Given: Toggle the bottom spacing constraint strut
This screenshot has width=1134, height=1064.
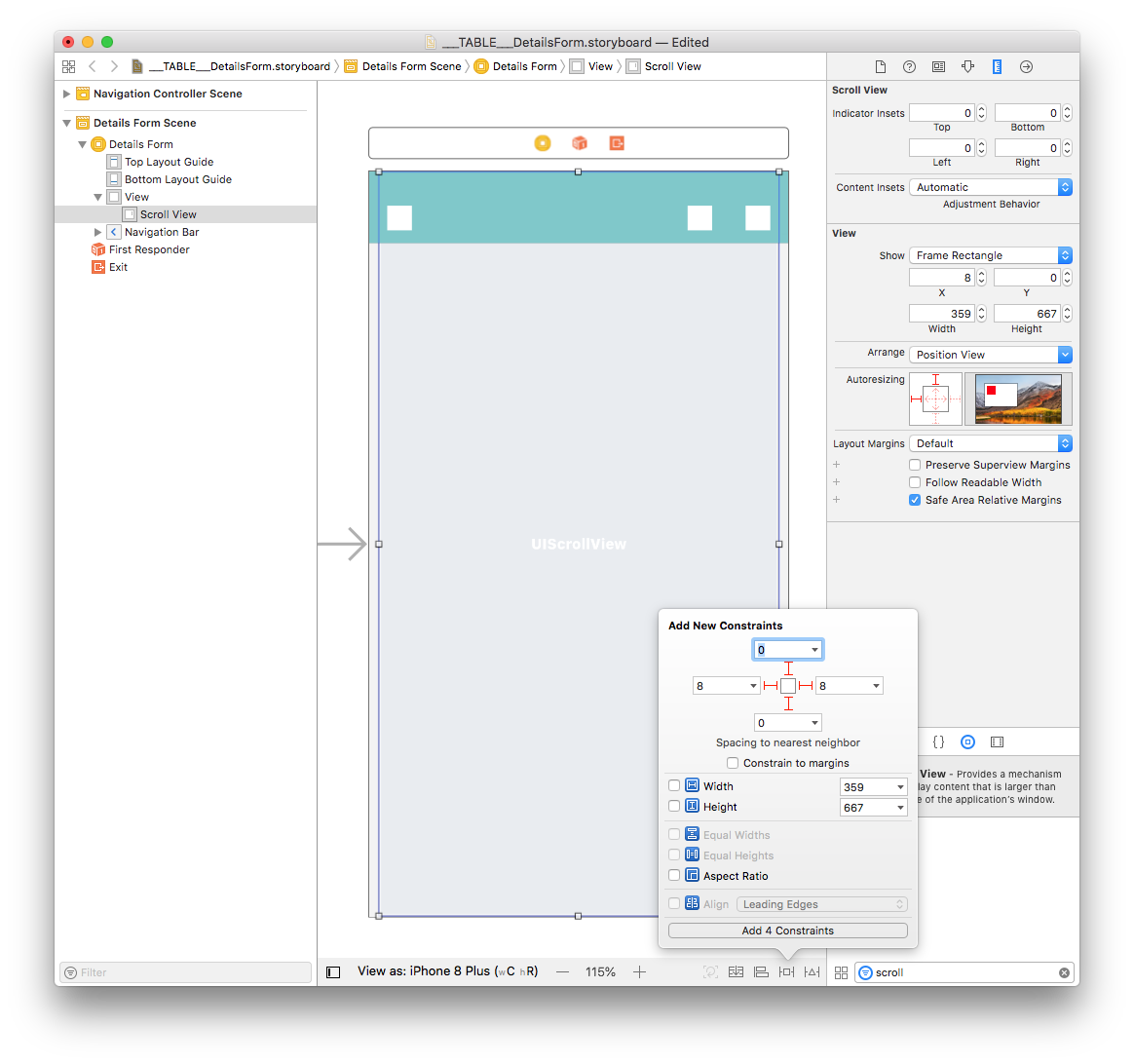Looking at the screenshot, I should click(788, 703).
